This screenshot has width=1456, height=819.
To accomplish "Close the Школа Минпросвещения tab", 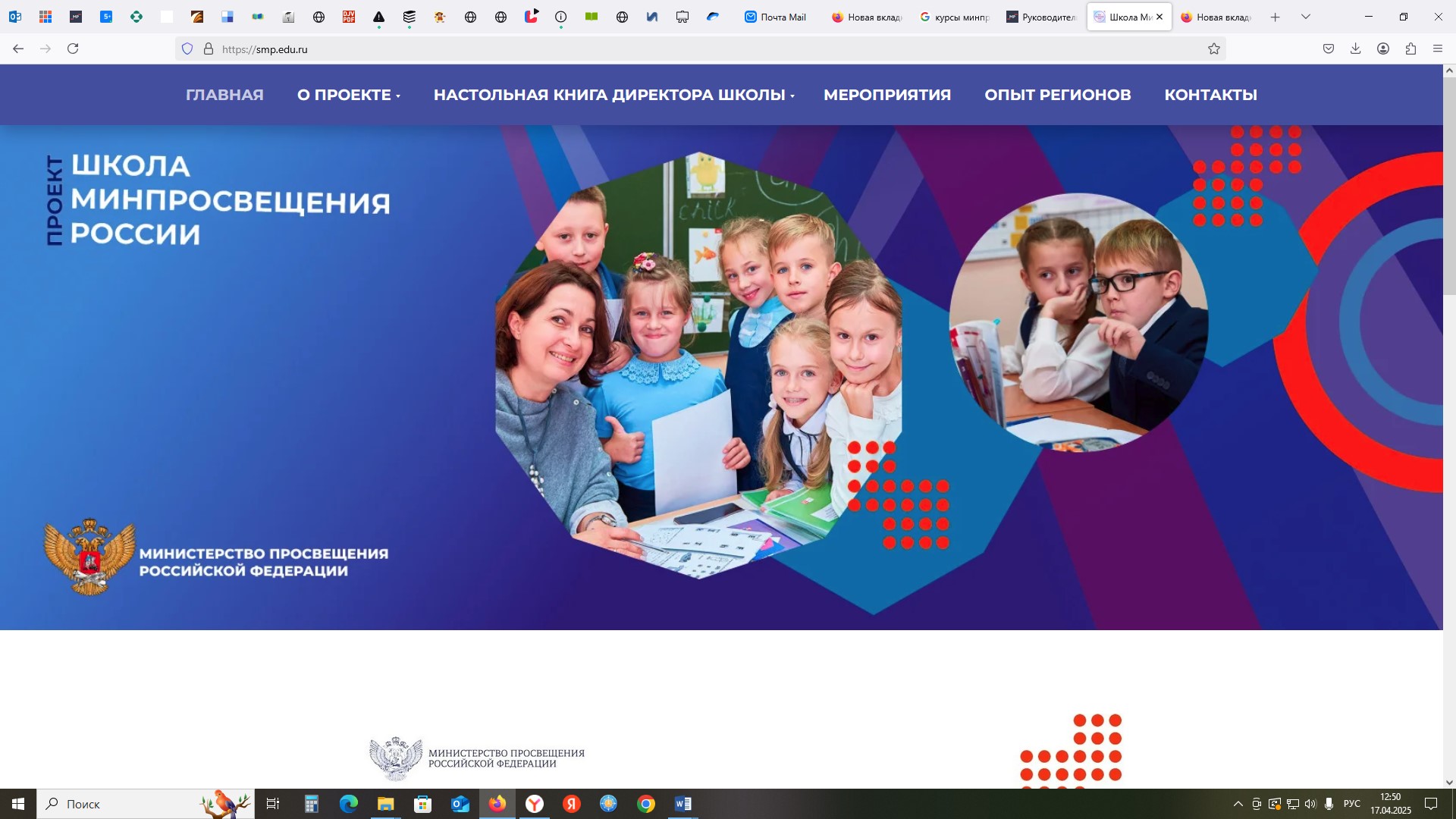I will point(1159,17).
